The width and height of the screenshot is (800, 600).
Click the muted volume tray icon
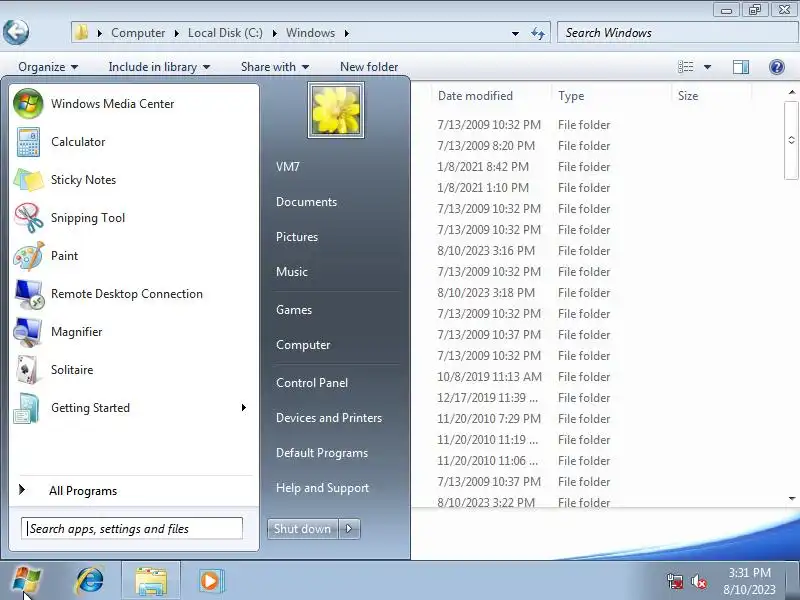pos(698,581)
